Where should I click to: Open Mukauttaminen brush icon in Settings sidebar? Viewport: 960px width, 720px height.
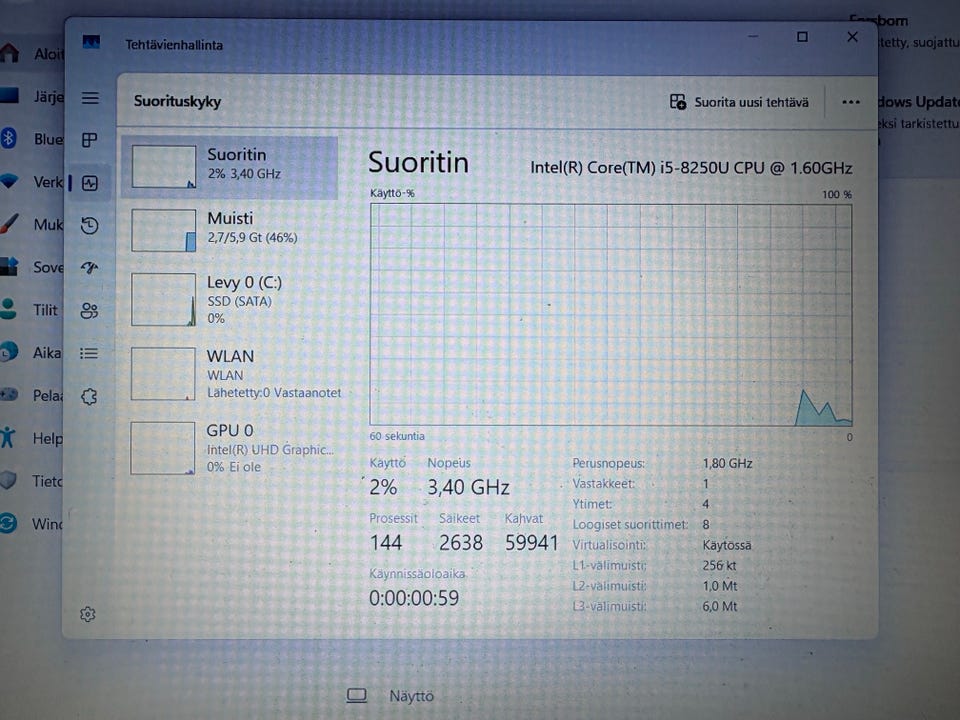click(9, 224)
